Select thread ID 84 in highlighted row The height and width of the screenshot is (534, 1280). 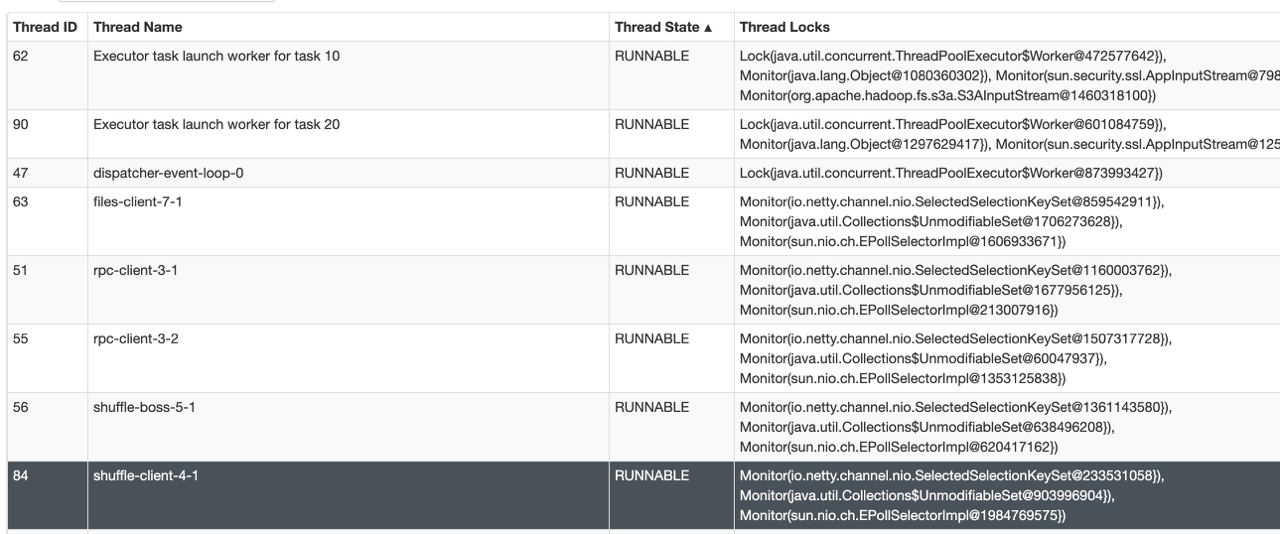(21, 475)
